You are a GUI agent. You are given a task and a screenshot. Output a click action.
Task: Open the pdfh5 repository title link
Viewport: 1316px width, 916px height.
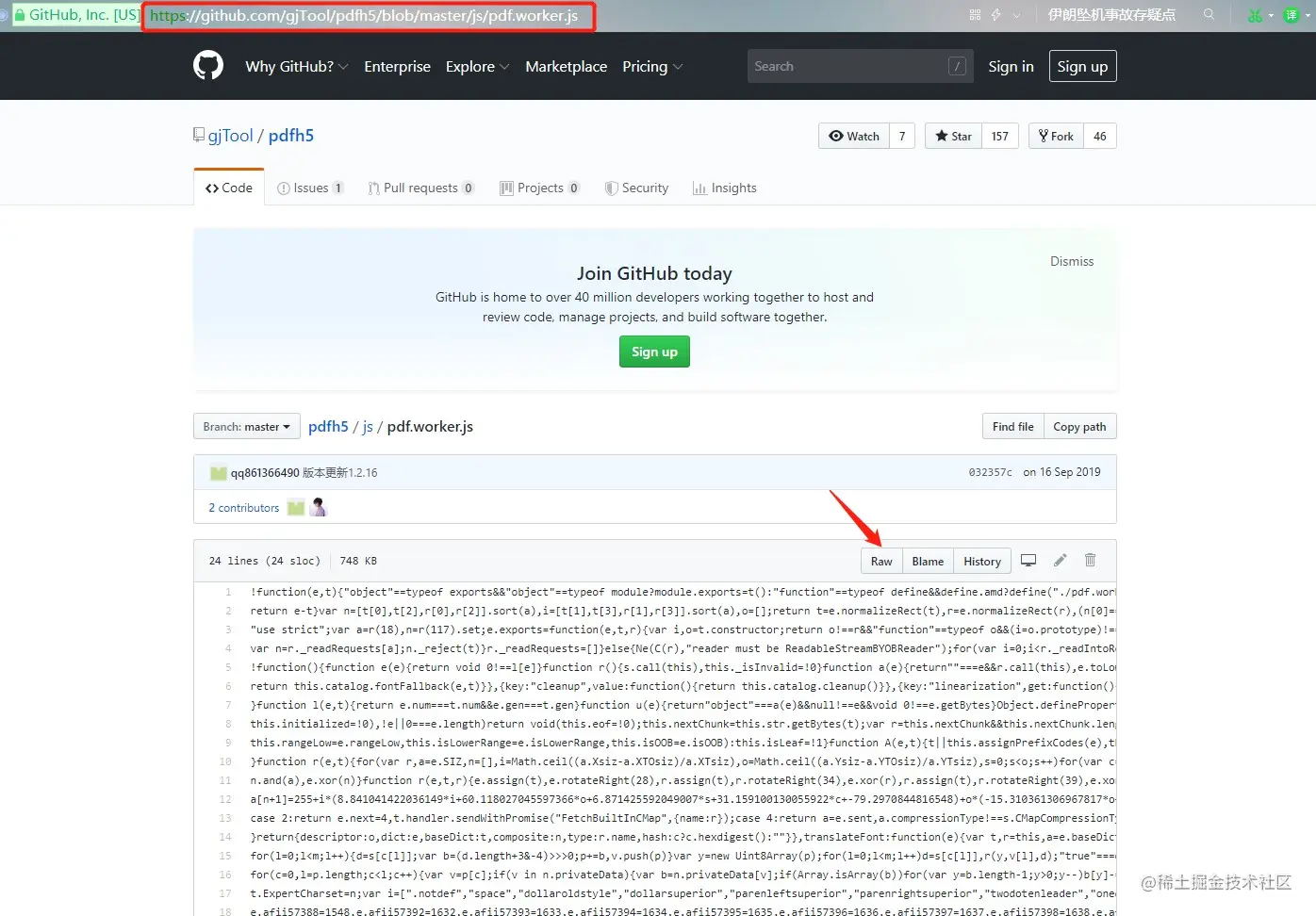click(291, 136)
